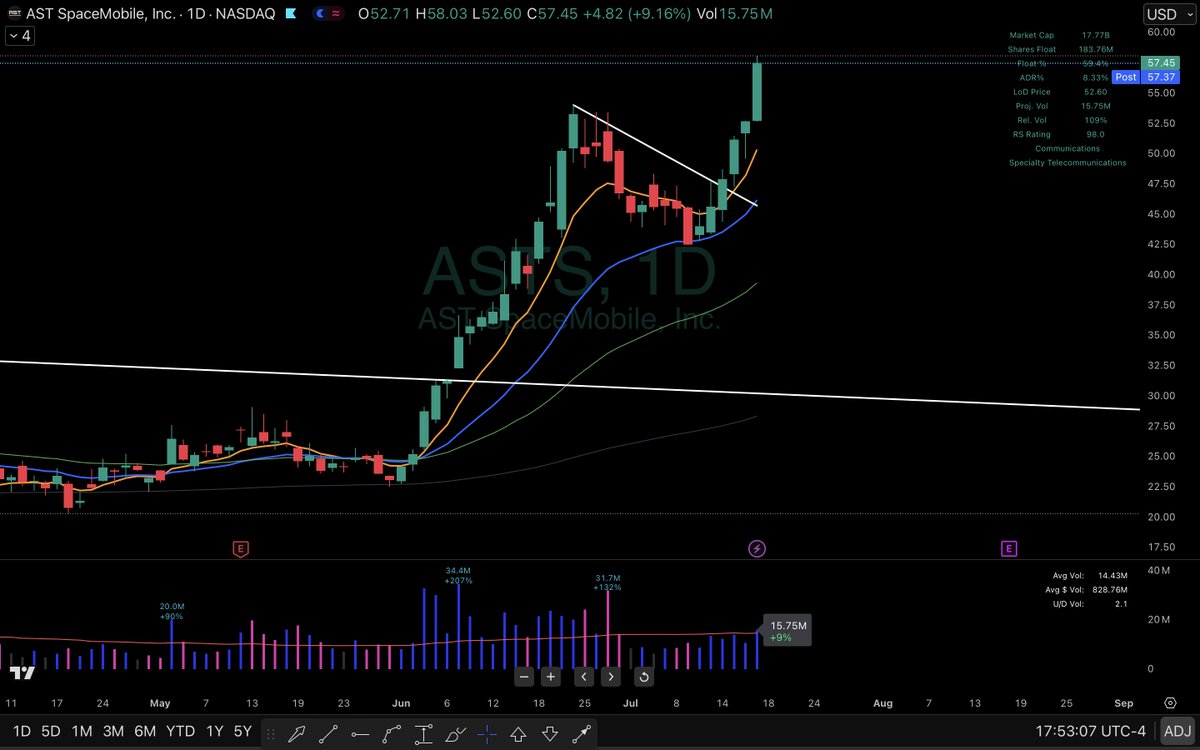This screenshot has width=1200, height=750.
Task: Select the price range measure tool
Action: [423, 732]
